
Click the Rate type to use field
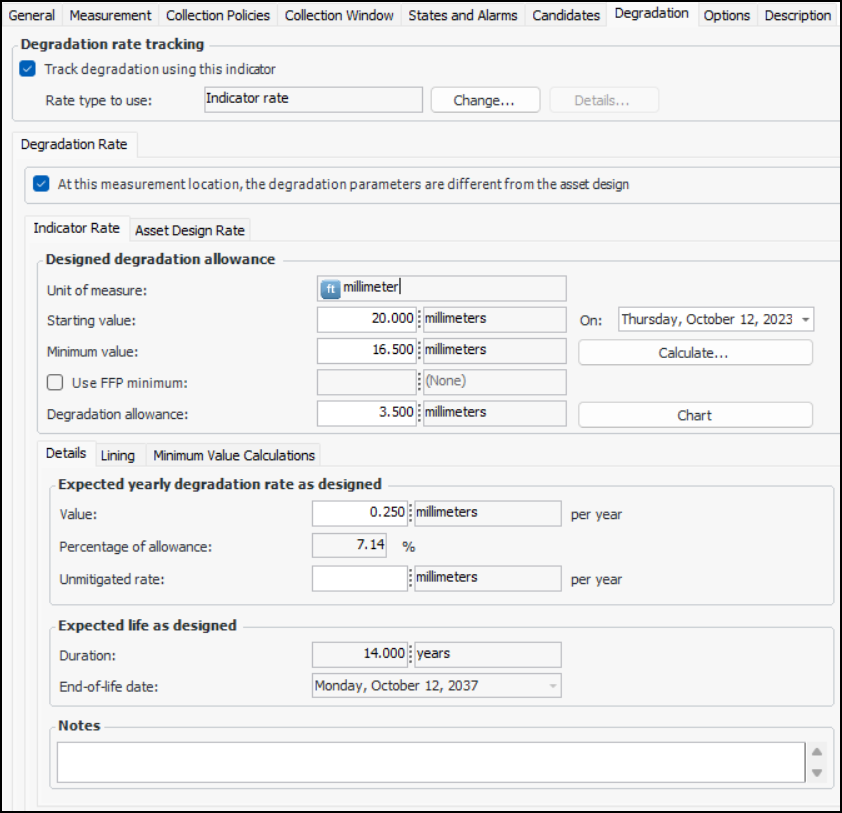click(x=313, y=99)
